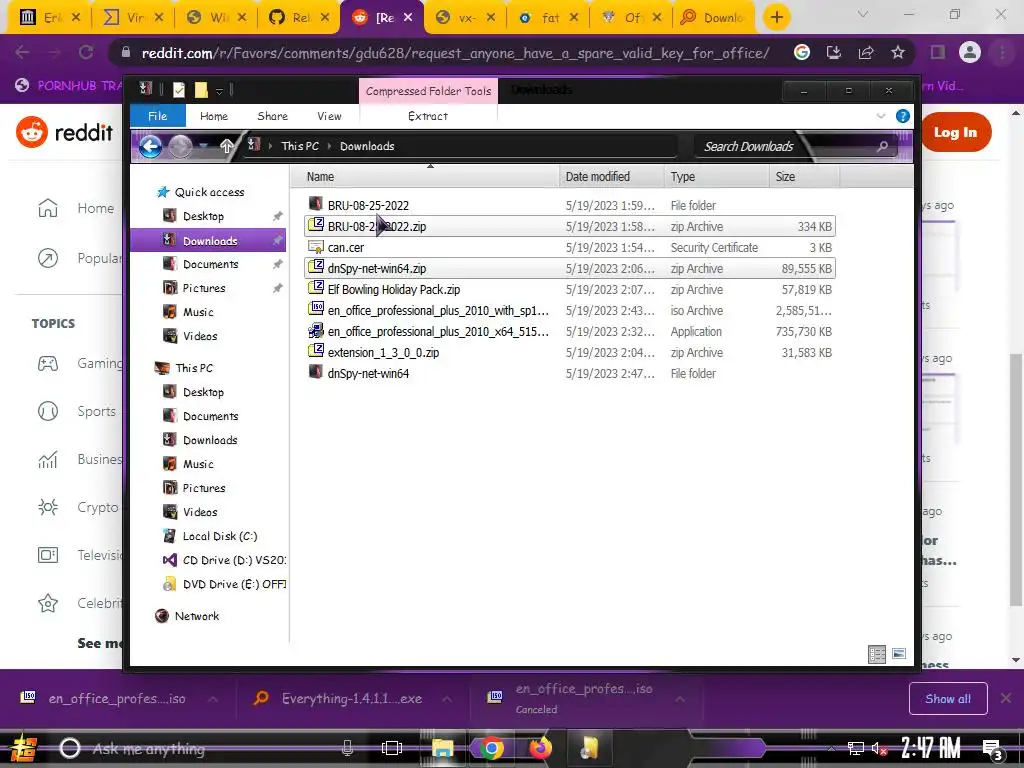Click Chrome install app download icon
Viewport: 1024px width, 768px height.
coord(834,52)
